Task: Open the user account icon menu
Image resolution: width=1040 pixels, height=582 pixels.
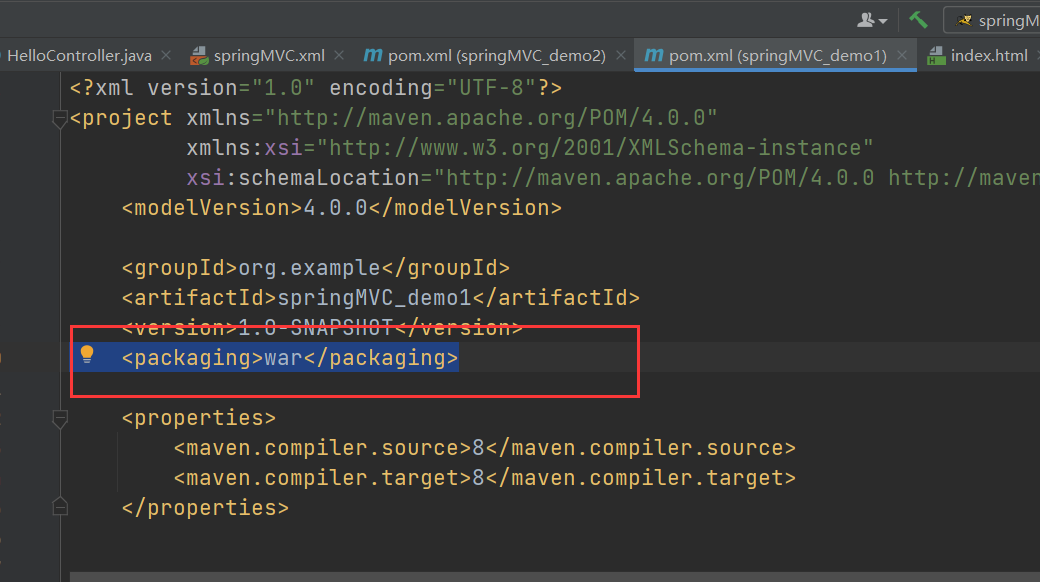Action: tap(871, 20)
